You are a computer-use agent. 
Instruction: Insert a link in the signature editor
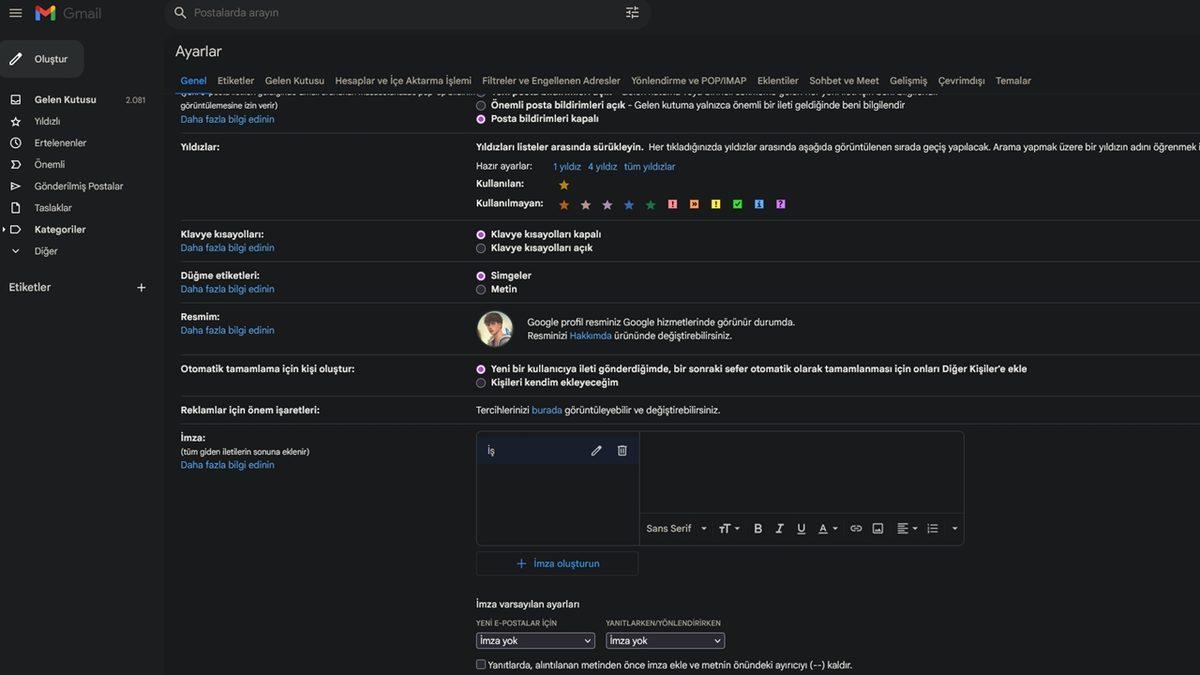(x=856, y=528)
